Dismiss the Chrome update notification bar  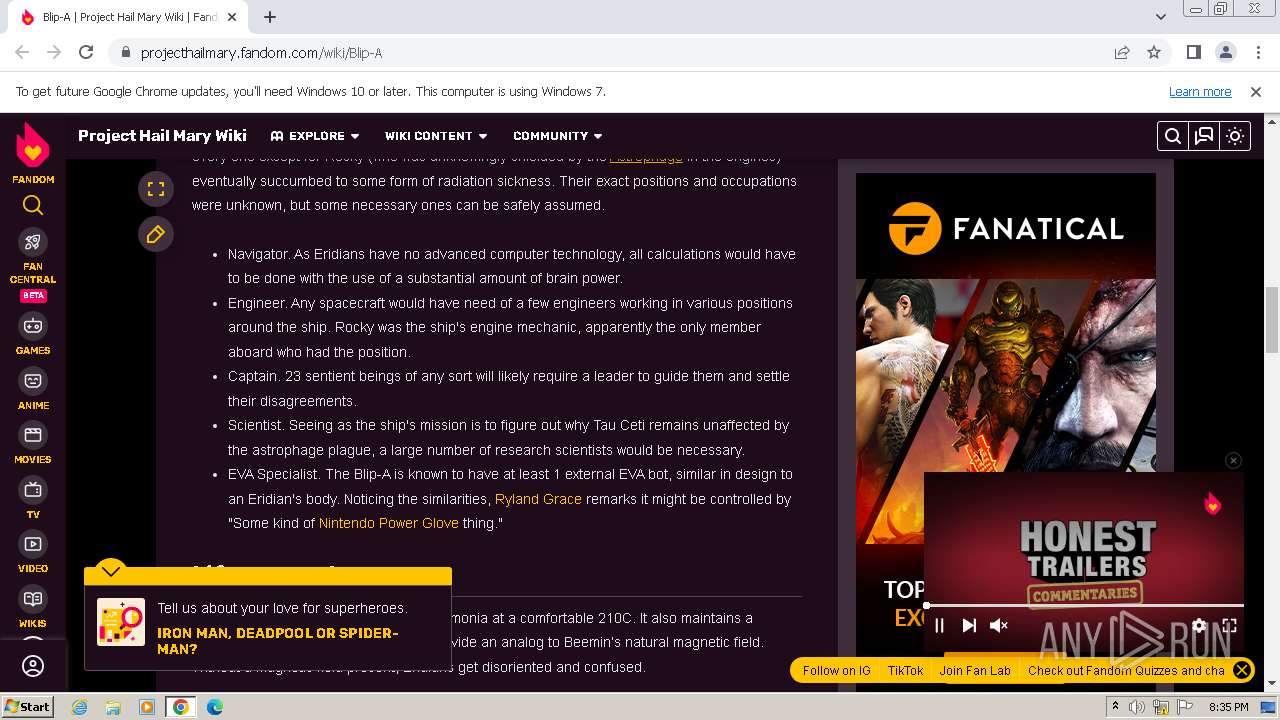coord(1256,91)
